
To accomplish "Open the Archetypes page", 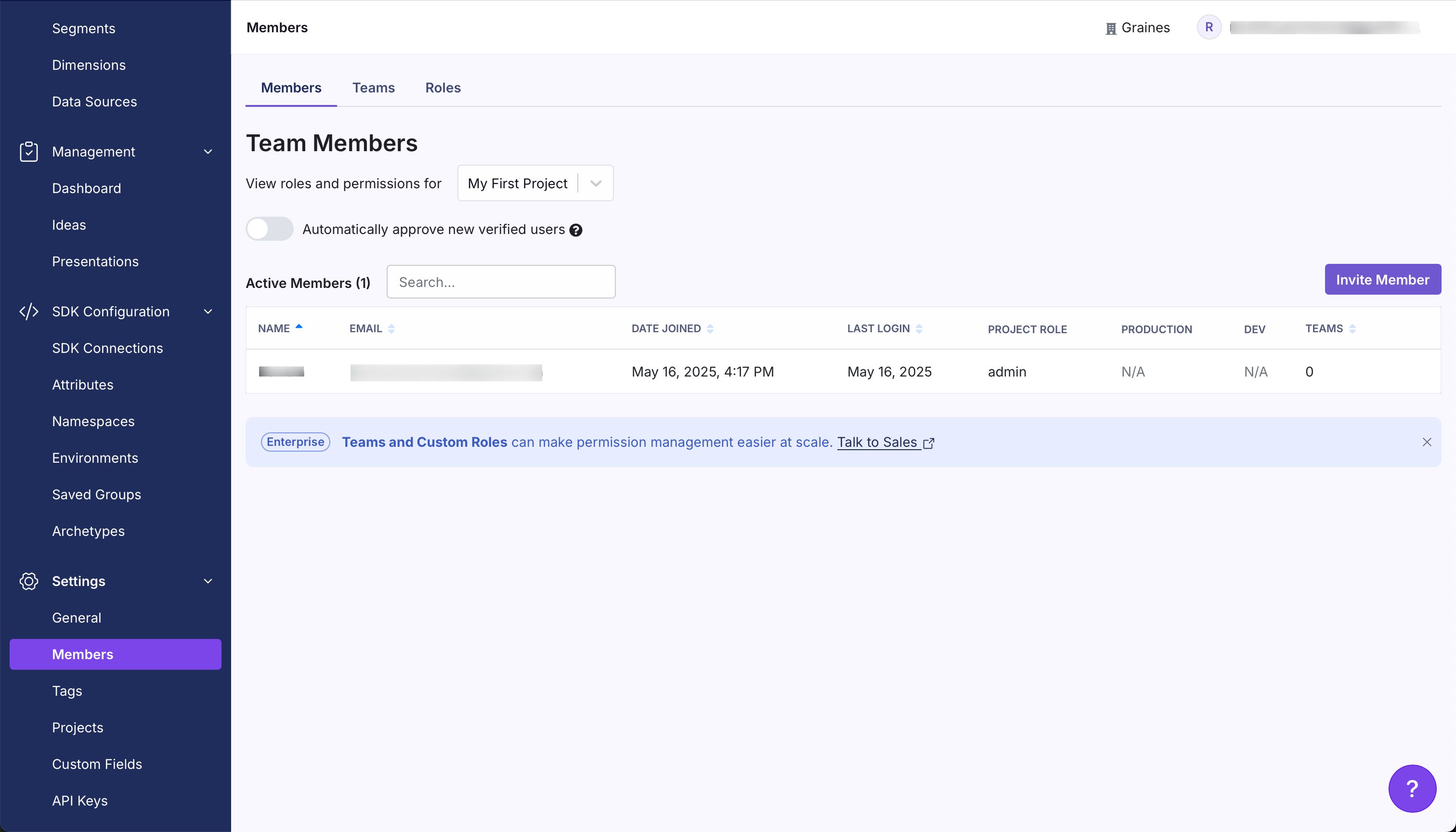I will pos(88,531).
